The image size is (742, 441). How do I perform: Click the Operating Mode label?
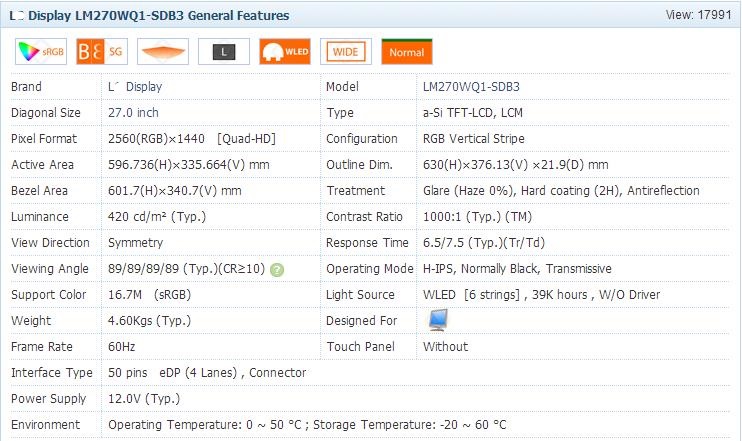(x=370, y=269)
